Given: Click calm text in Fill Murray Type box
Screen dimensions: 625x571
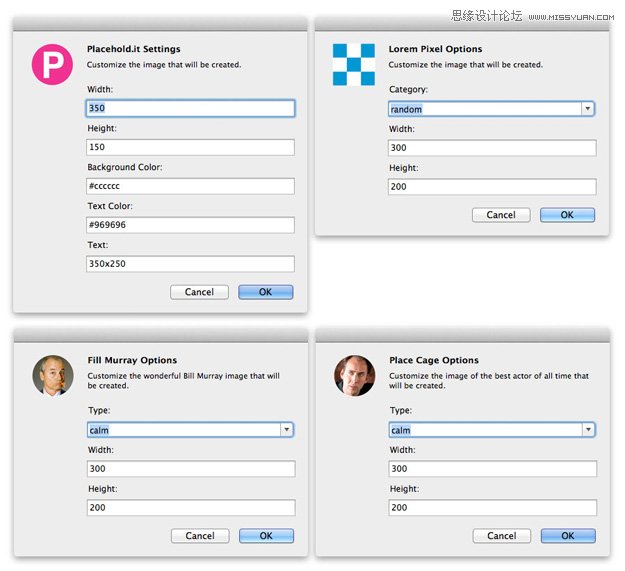Looking at the screenshot, I should click(99, 430).
